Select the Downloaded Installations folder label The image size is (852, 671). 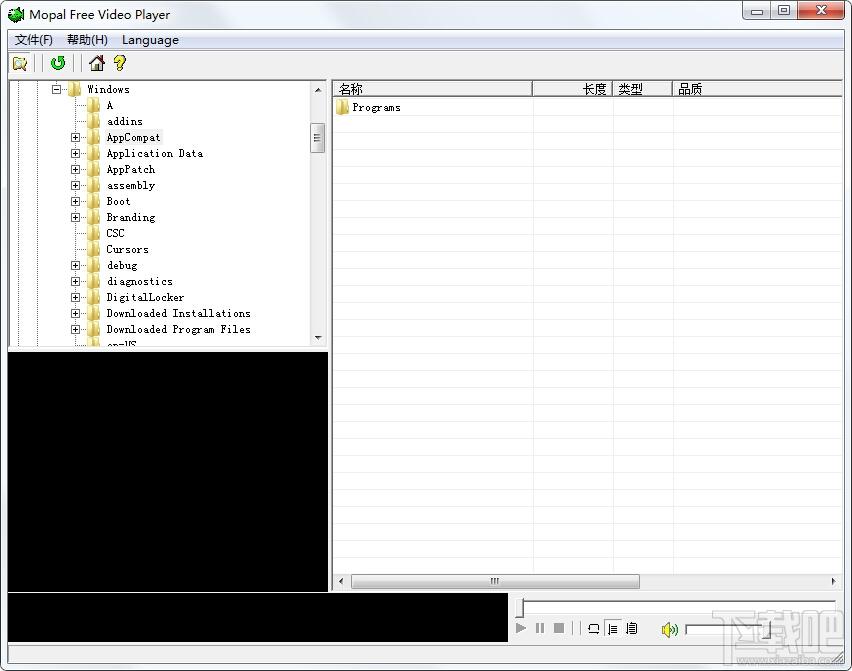click(x=178, y=313)
